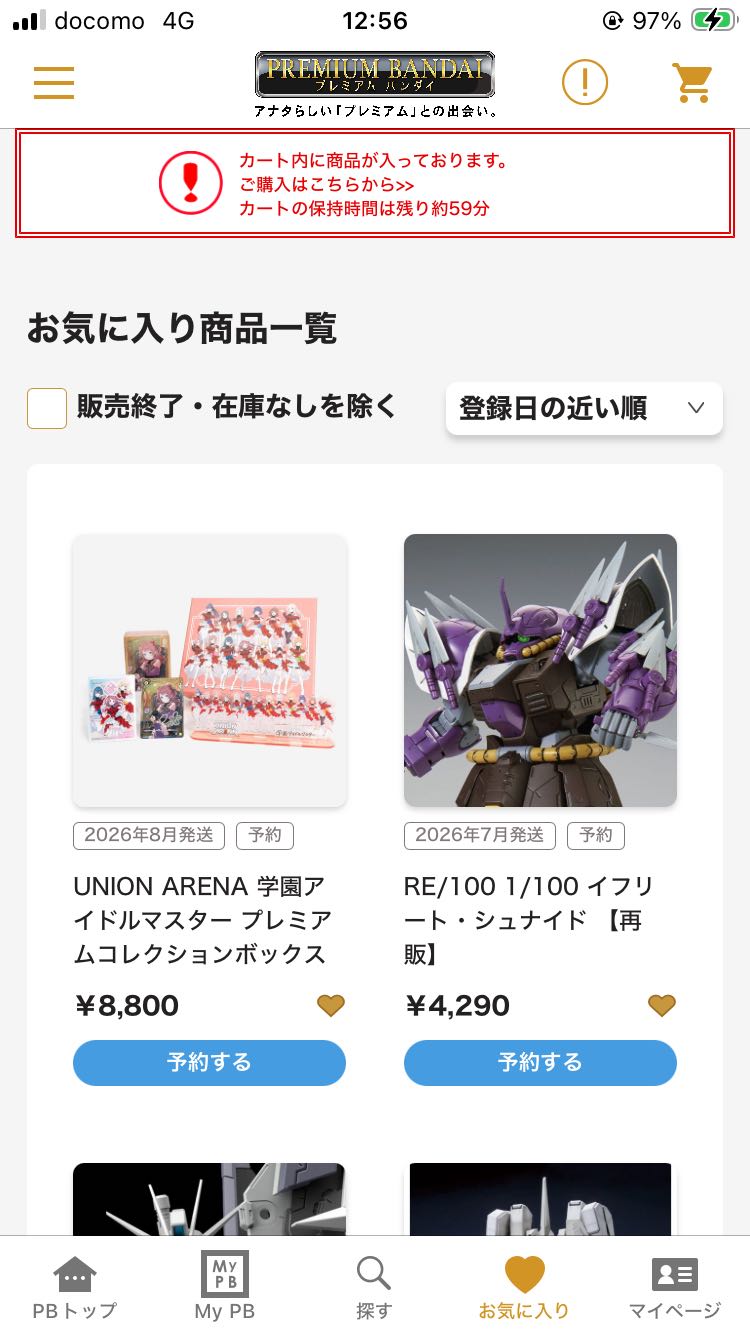The image size is (750, 1334).
Task: Open the hamburger menu icon
Action: click(x=54, y=82)
